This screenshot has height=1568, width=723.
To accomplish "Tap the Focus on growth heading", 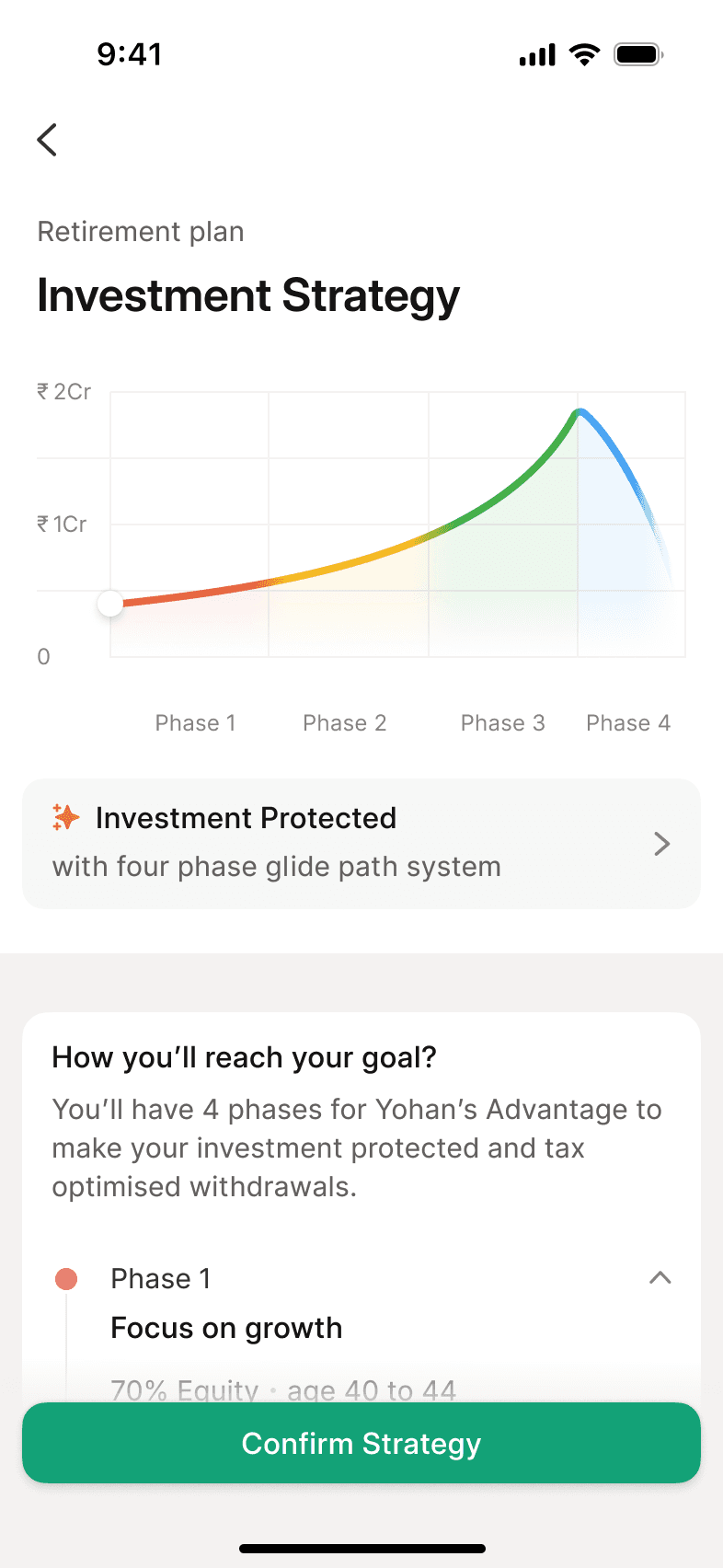I will click(226, 1328).
